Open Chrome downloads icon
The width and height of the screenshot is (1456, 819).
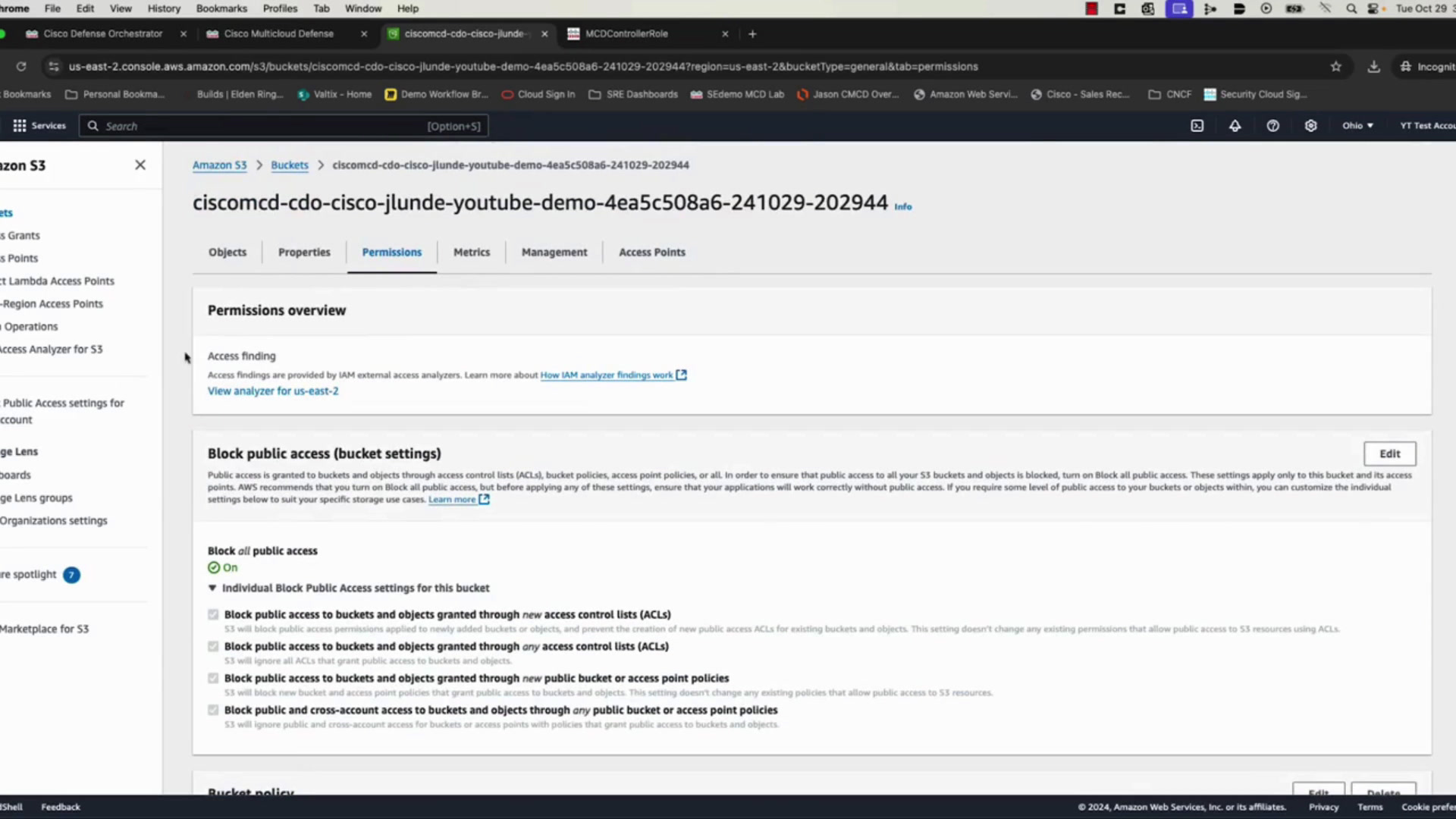click(x=1373, y=67)
